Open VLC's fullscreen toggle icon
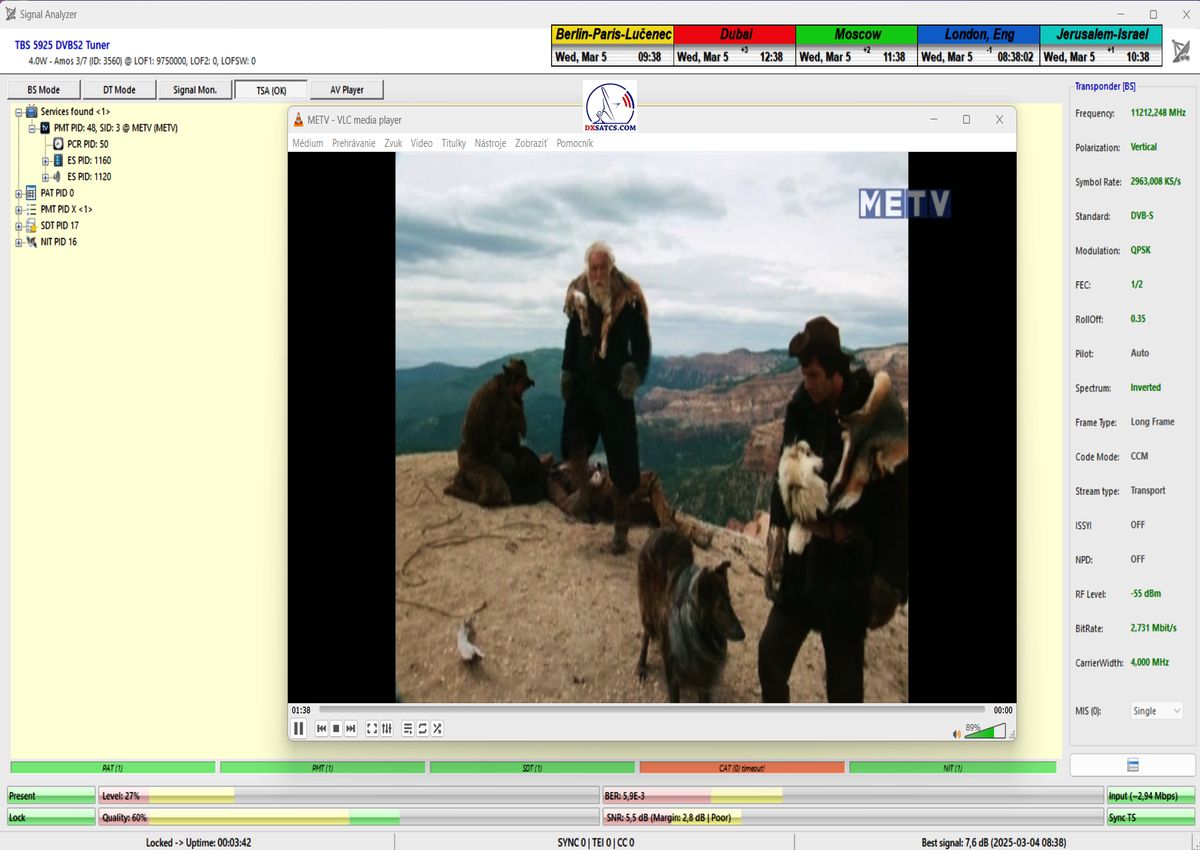 (x=373, y=728)
